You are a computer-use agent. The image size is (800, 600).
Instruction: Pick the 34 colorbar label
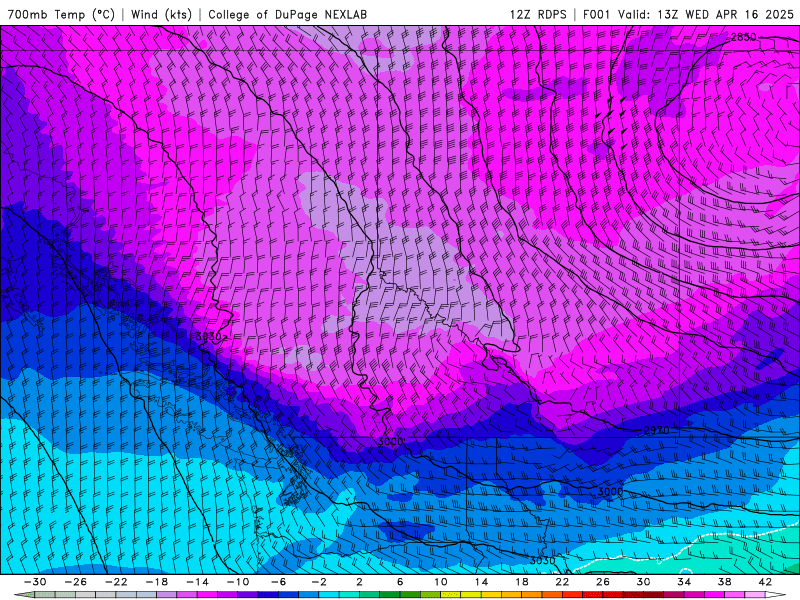coord(684,582)
